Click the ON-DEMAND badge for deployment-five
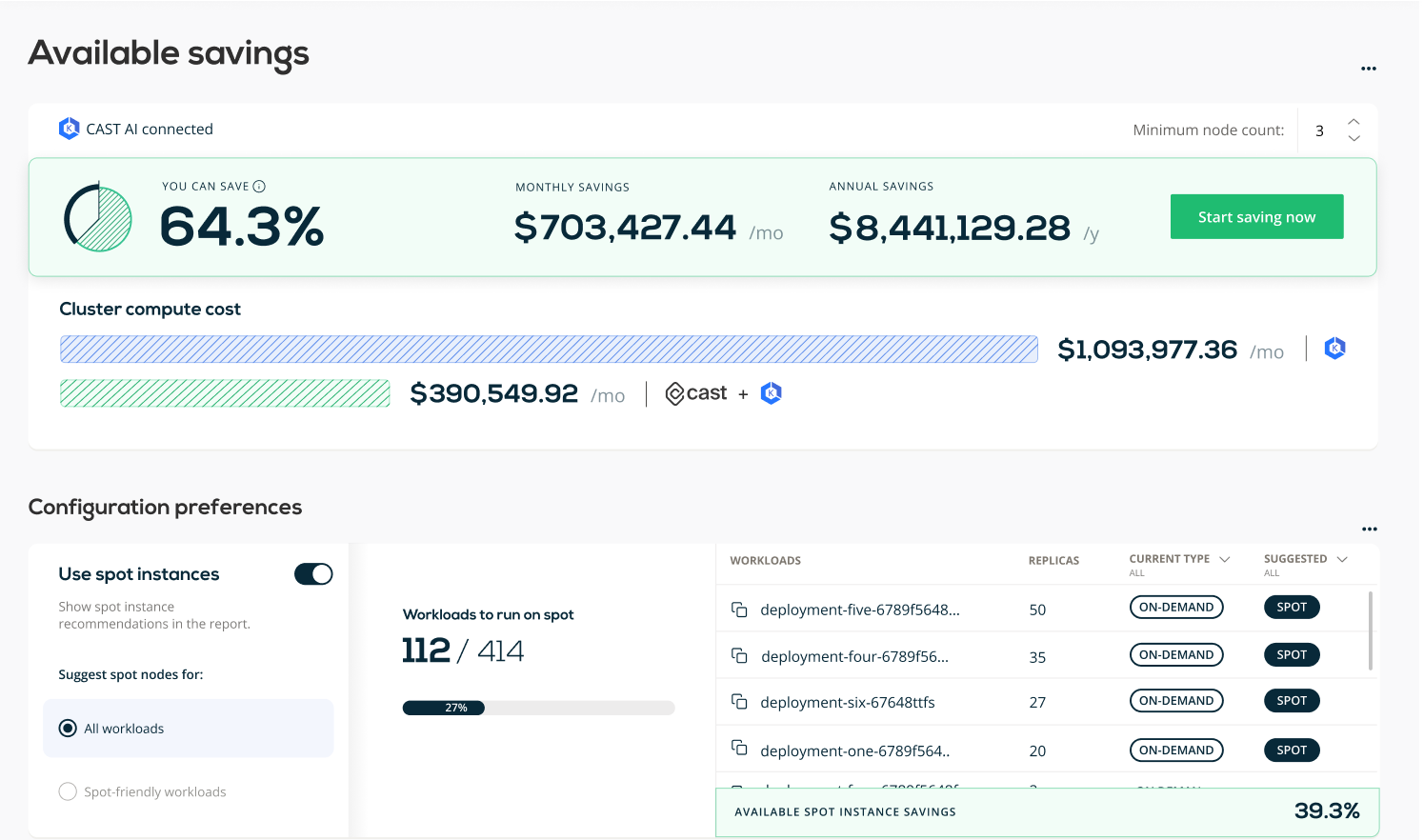Screen dimensions: 1424x840 click(1175, 608)
